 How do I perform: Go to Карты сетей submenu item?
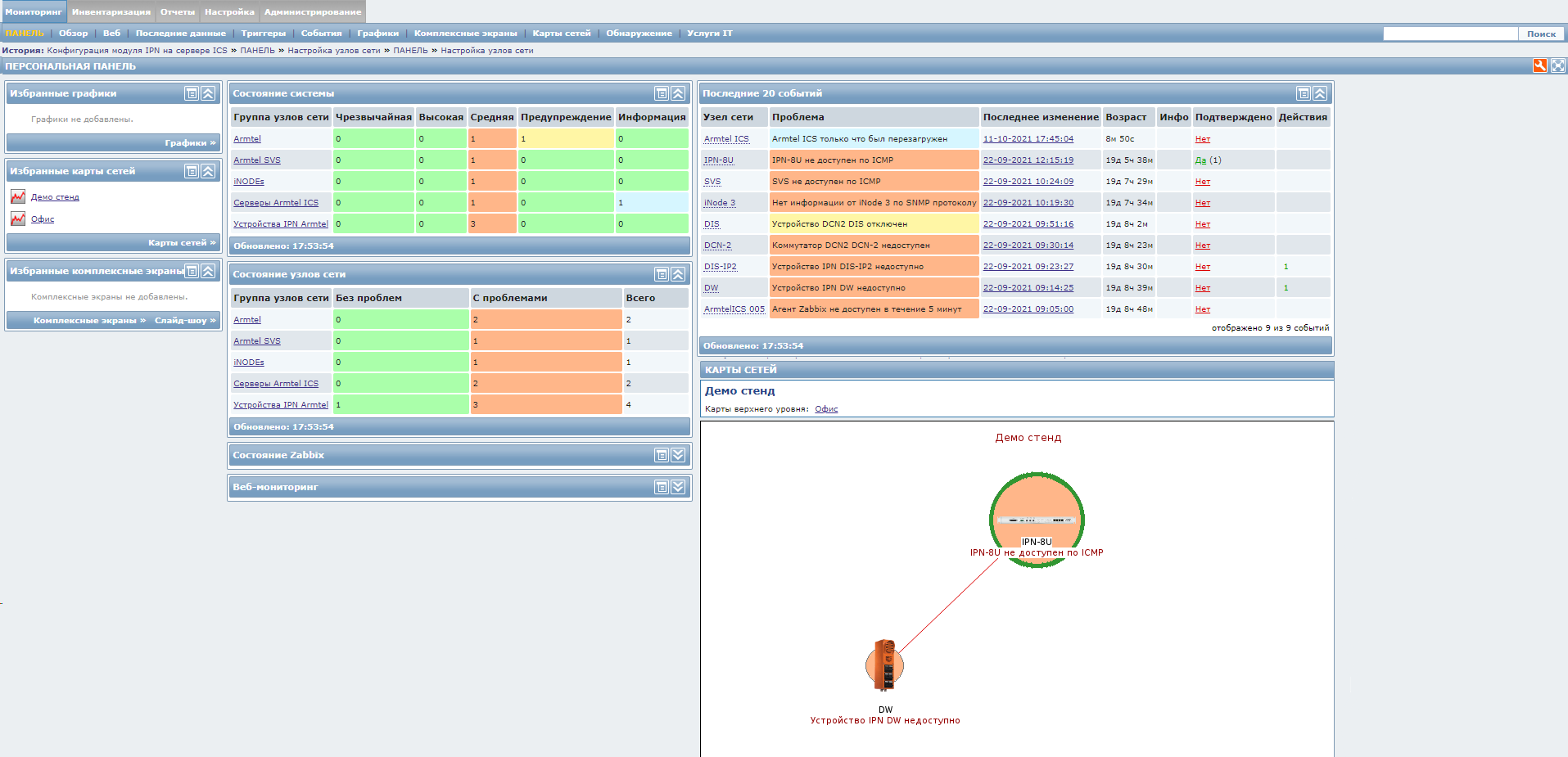click(562, 34)
